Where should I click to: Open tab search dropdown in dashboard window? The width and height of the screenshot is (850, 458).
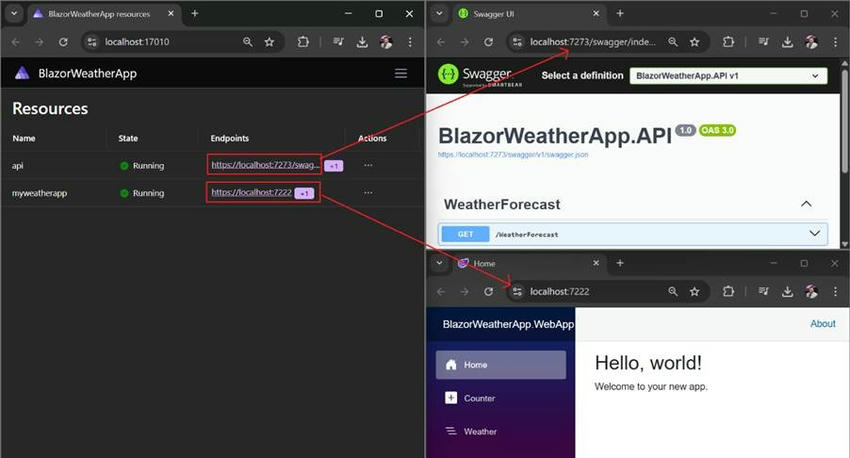point(14,14)
